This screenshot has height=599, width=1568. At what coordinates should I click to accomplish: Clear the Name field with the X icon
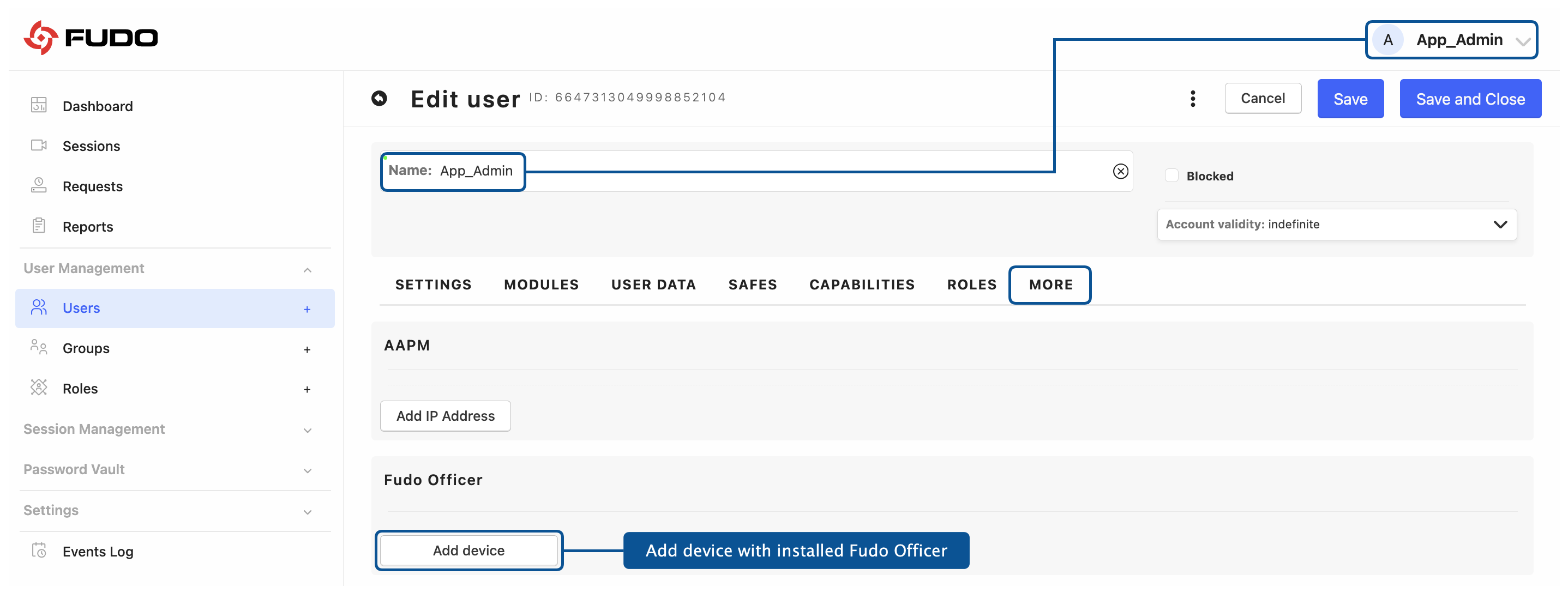pos(1120,172)
